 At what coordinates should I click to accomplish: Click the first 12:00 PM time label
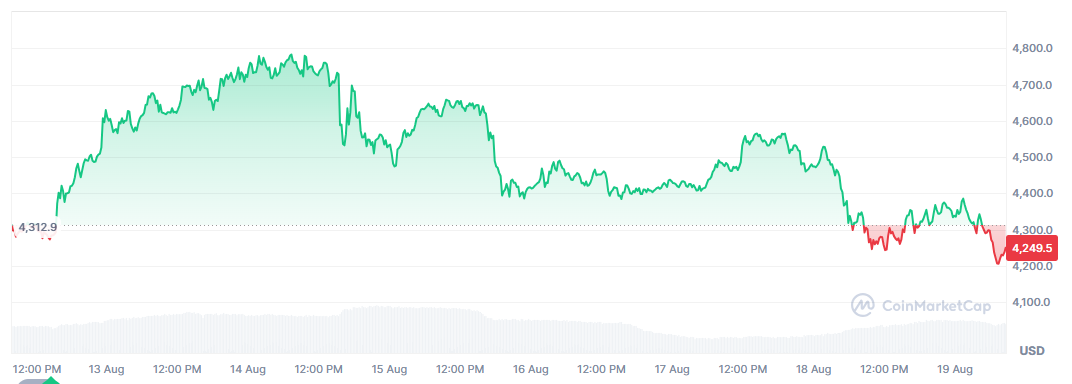[x=38, y=370]
